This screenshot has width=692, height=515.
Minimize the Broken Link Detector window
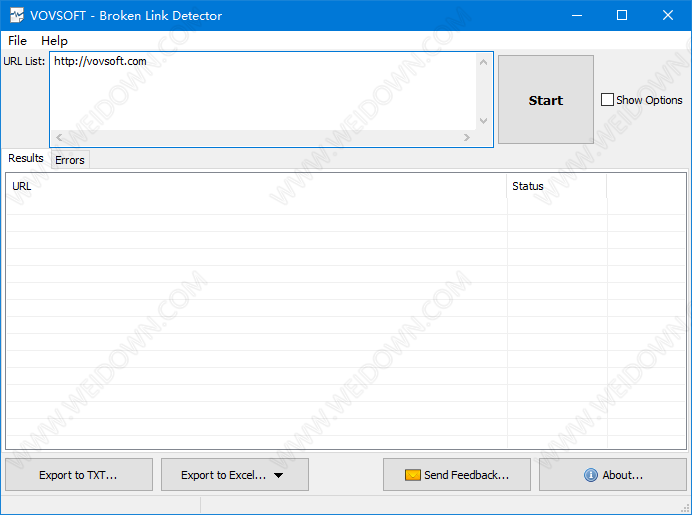(x=577, y=15)
